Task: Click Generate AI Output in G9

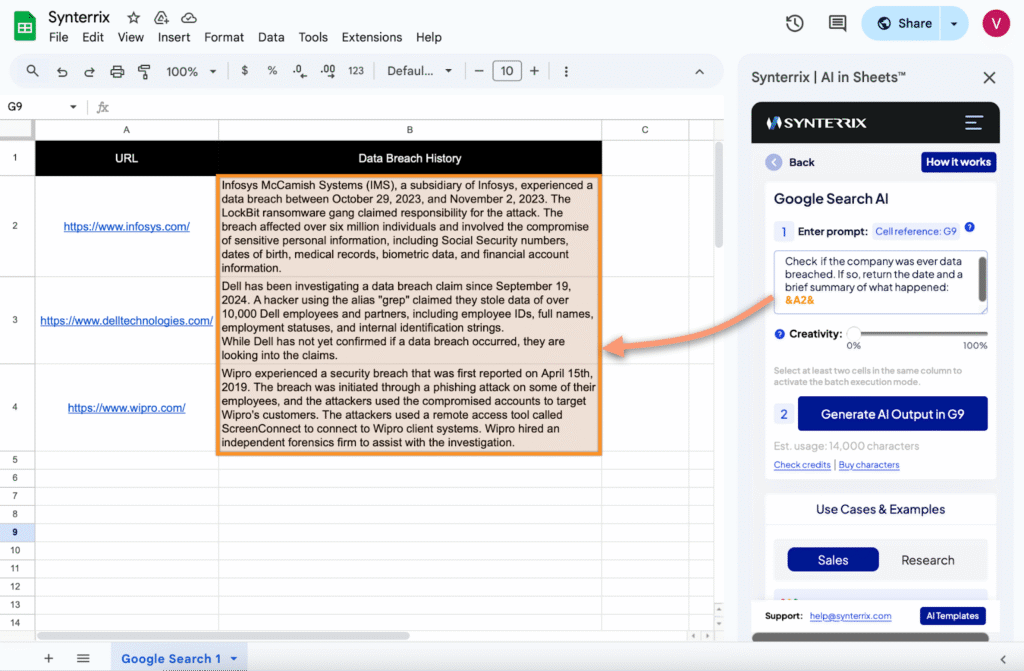Action: [x=892, y=414]
